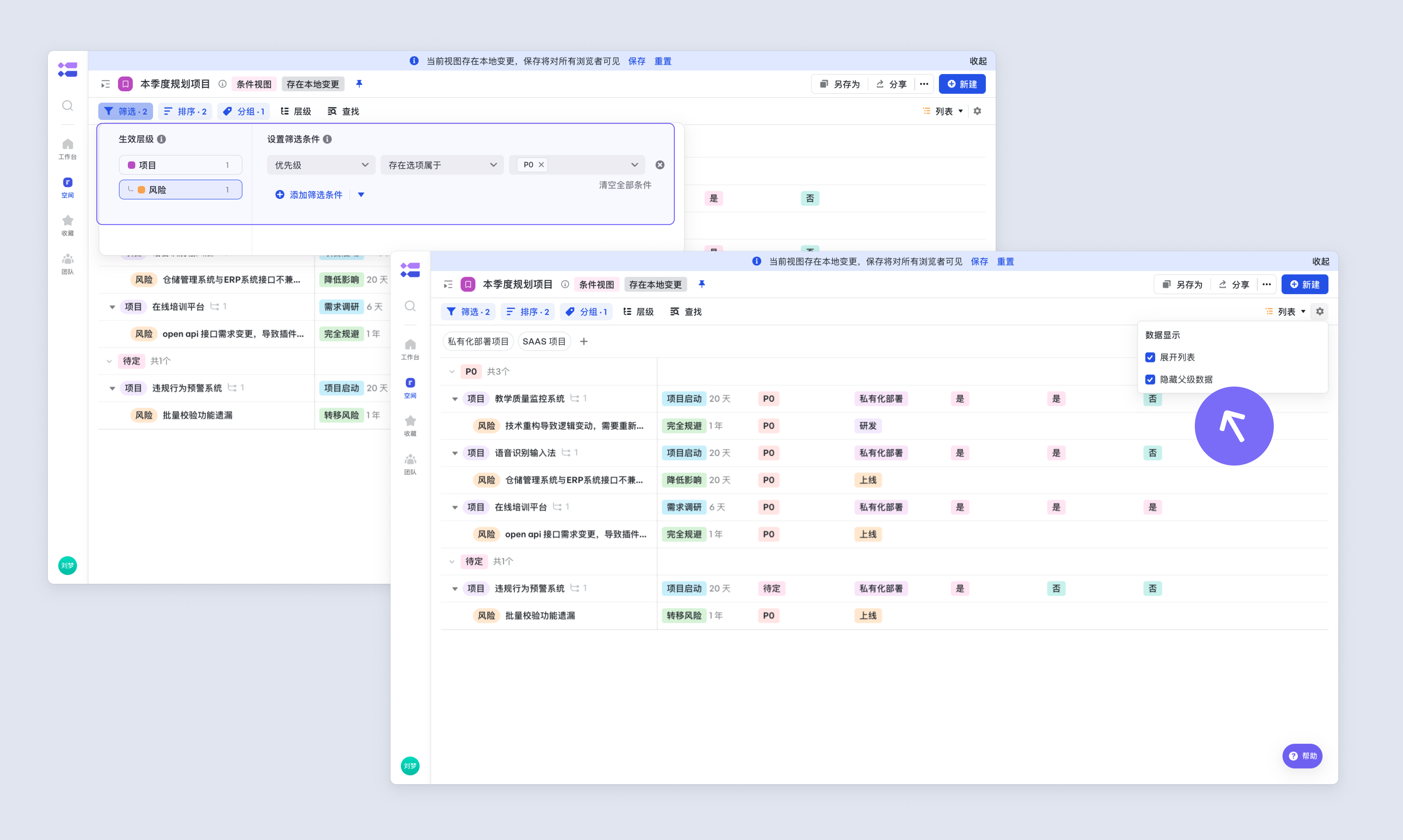The height and width of the screenshot is (840, 1403).
Task: Open search from the back window sidebar
Action: click(x=67, y=106)
